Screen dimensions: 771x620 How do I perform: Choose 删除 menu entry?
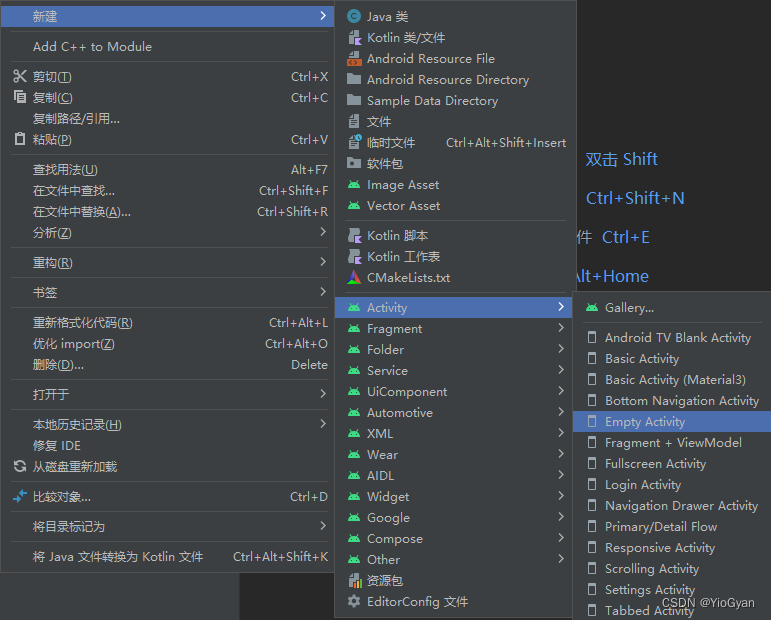tap(169, 365)
